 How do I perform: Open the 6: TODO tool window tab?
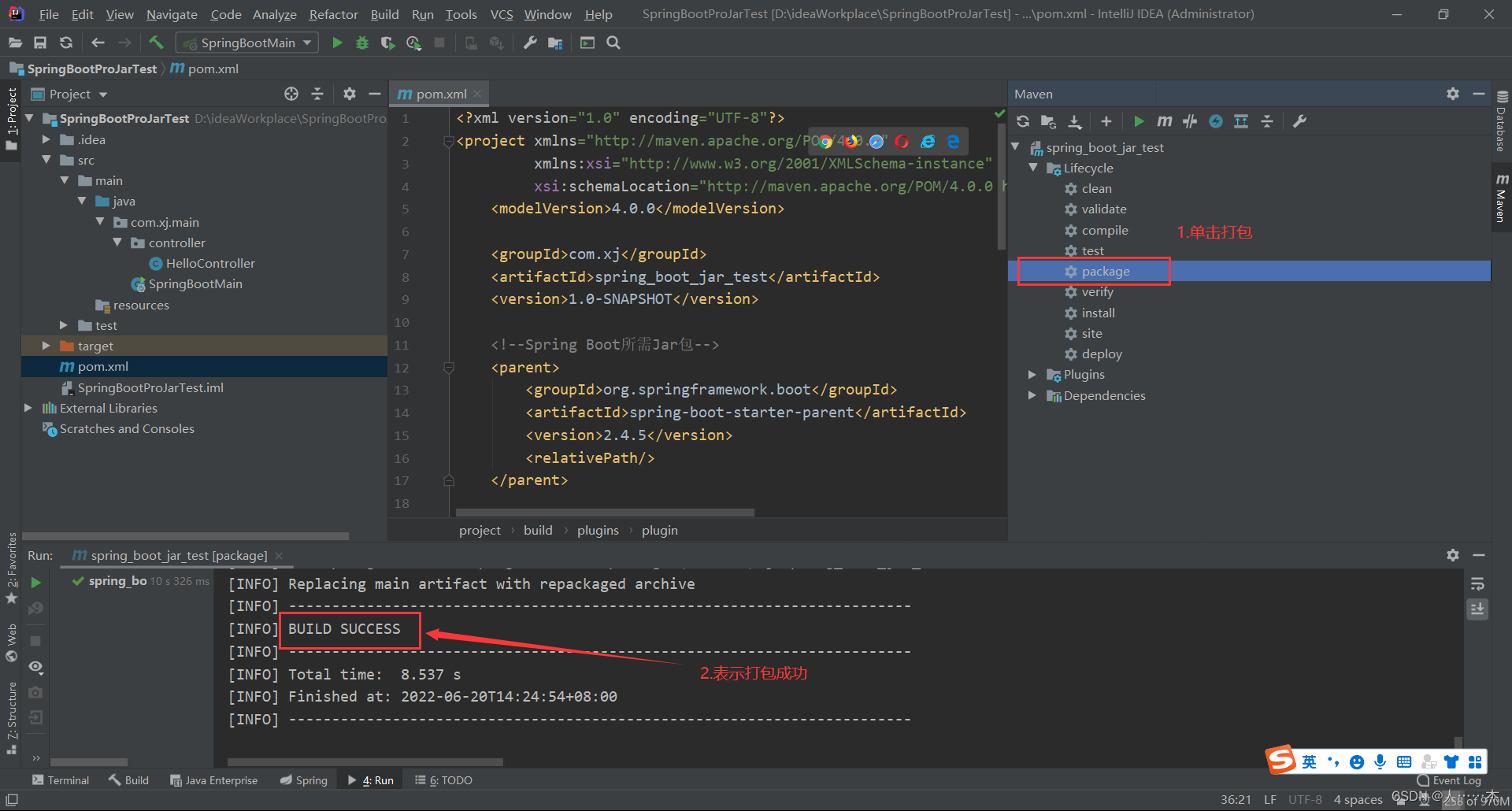pyautogui.click(x=444, y=780)
